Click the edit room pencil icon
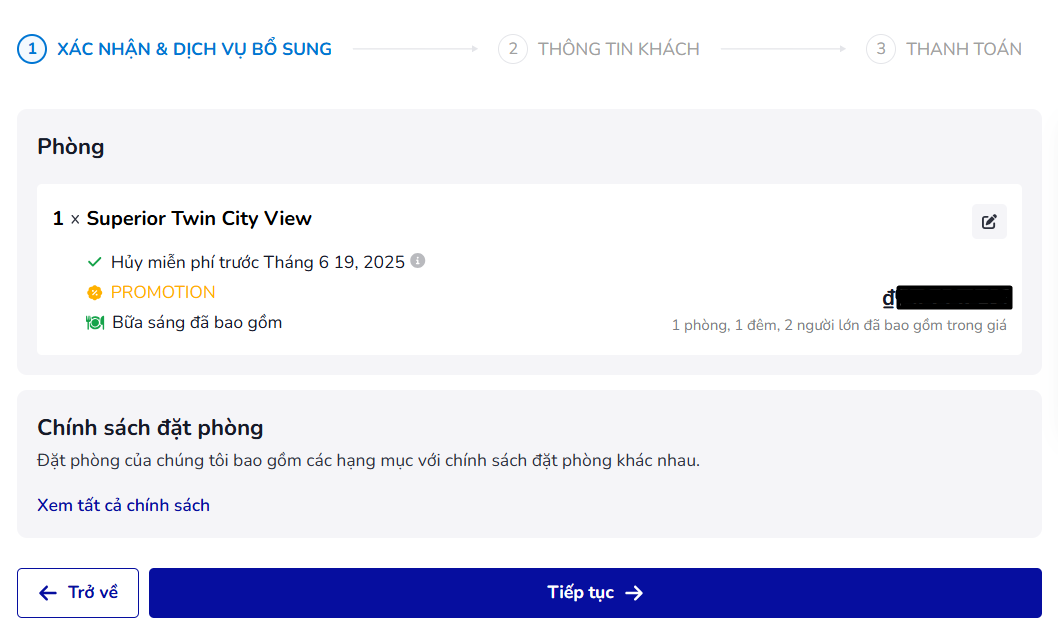 coord(989,222)
